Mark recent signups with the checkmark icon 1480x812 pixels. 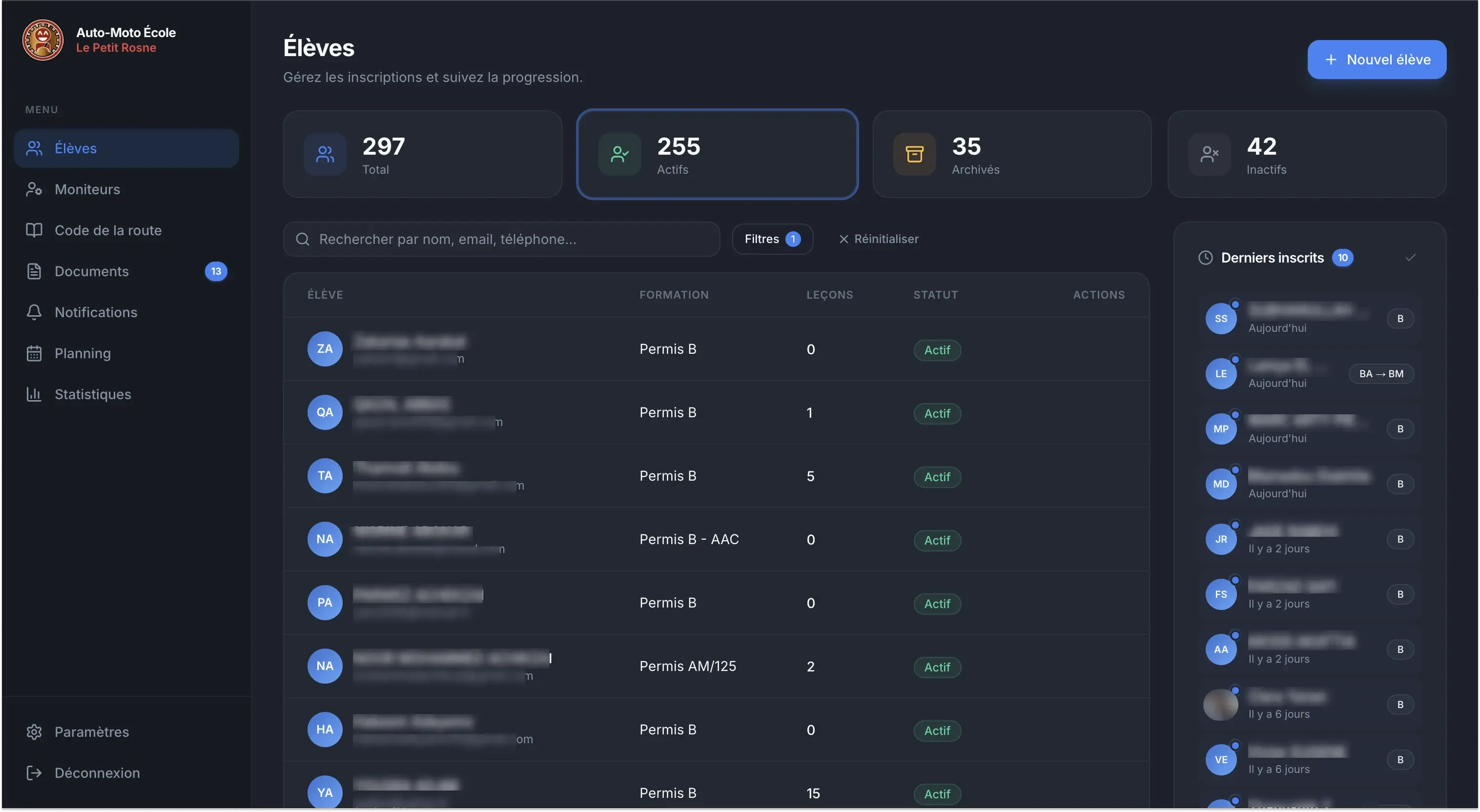pos(1410,258)
